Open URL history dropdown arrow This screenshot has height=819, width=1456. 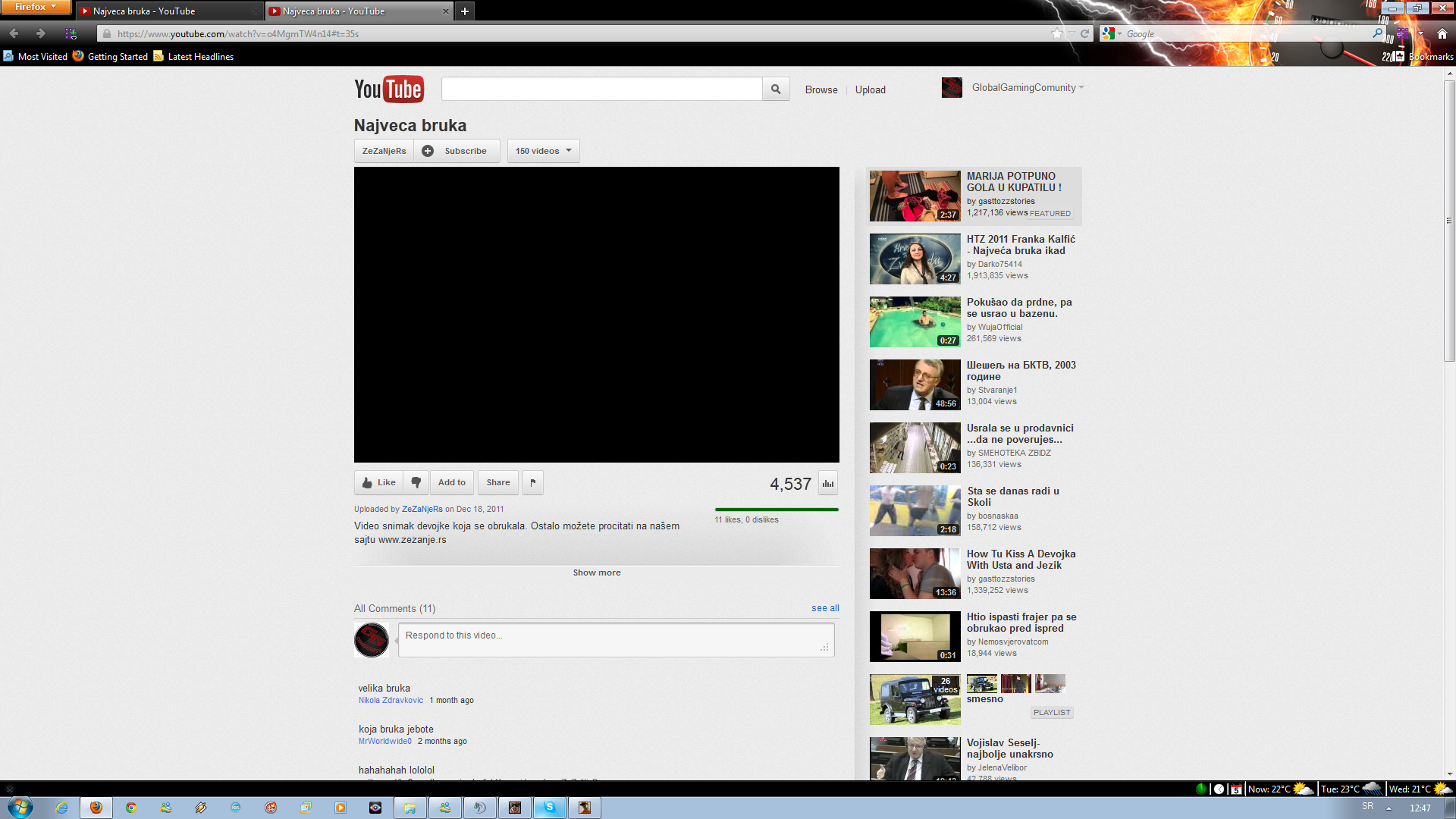(x=1072, y=33)
